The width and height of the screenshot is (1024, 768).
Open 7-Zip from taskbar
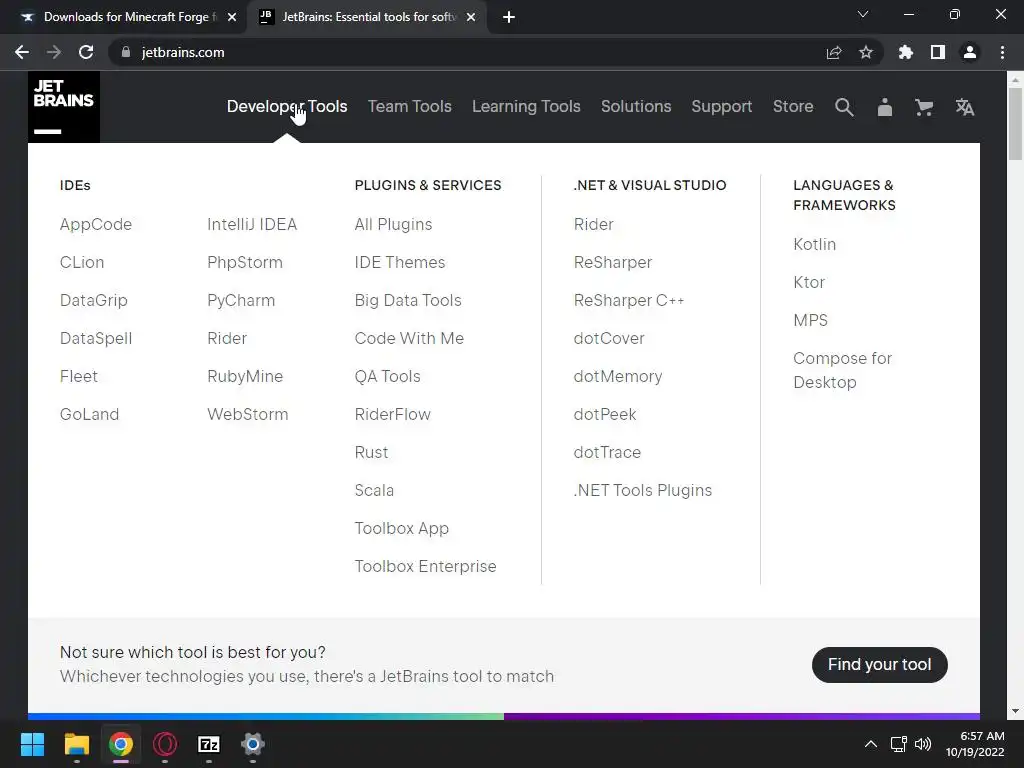click(x=209, y=744)
